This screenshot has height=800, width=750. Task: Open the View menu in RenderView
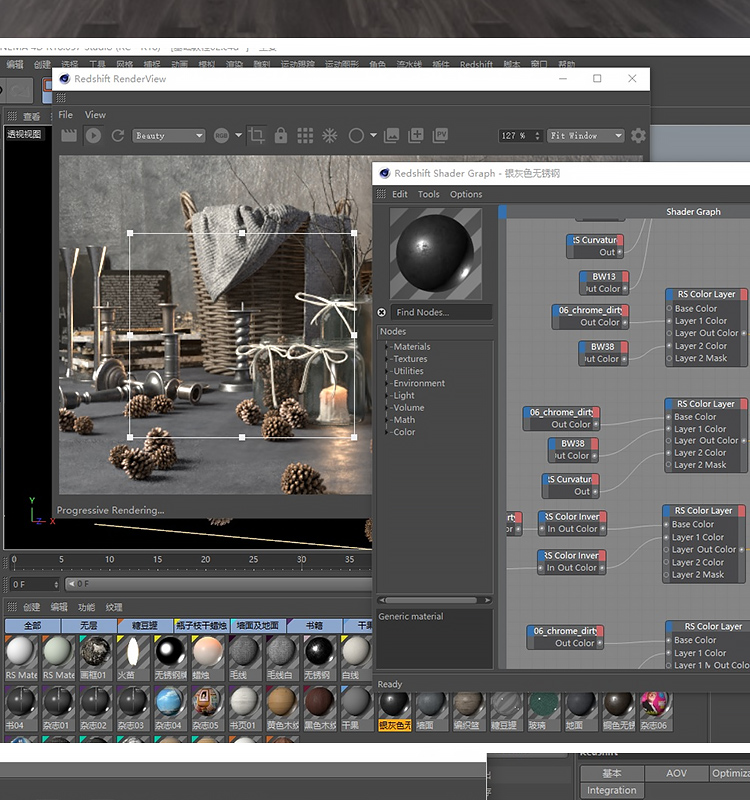[95, 115]
